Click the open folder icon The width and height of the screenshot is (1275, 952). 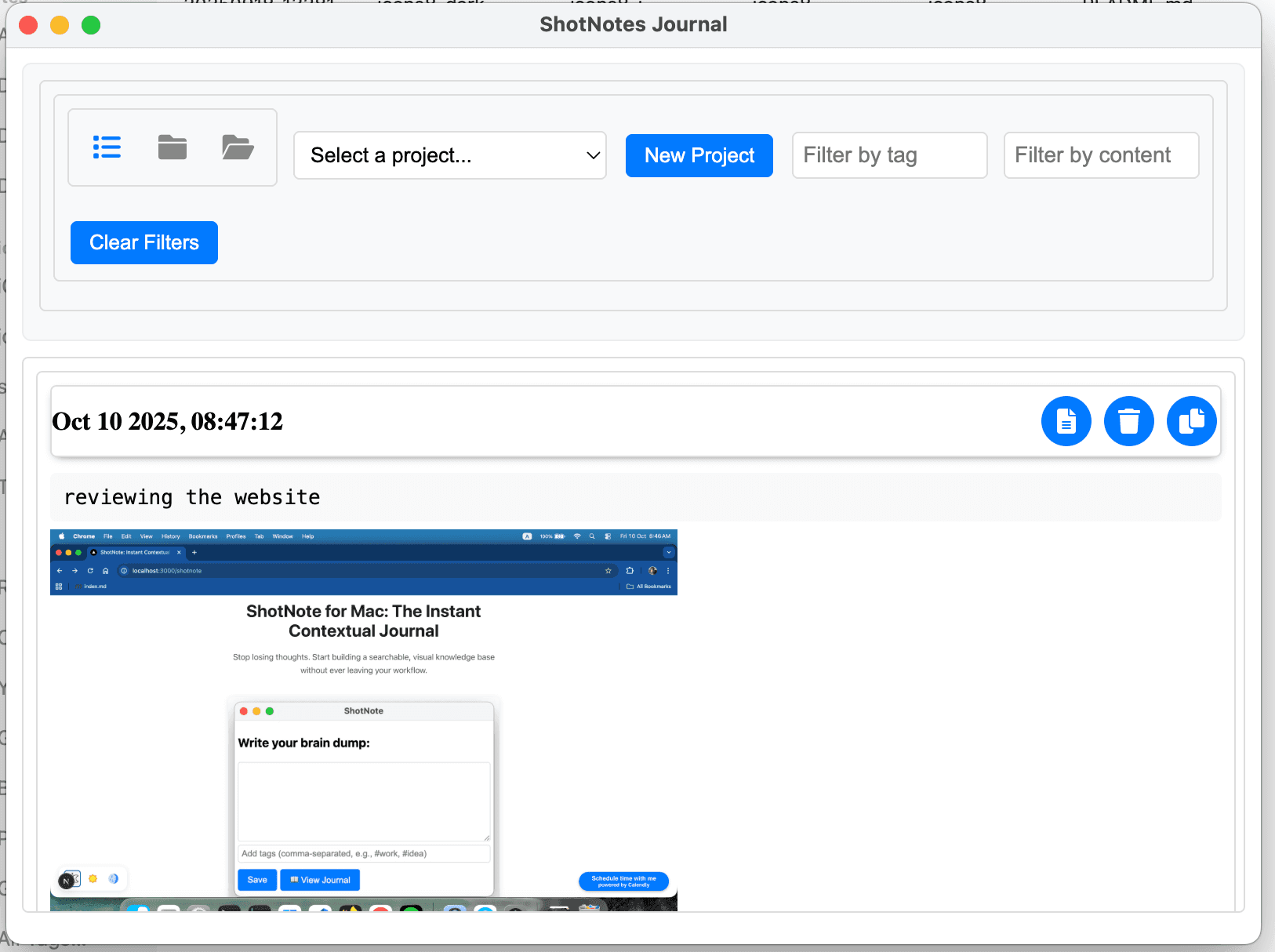tap(238, 147)
